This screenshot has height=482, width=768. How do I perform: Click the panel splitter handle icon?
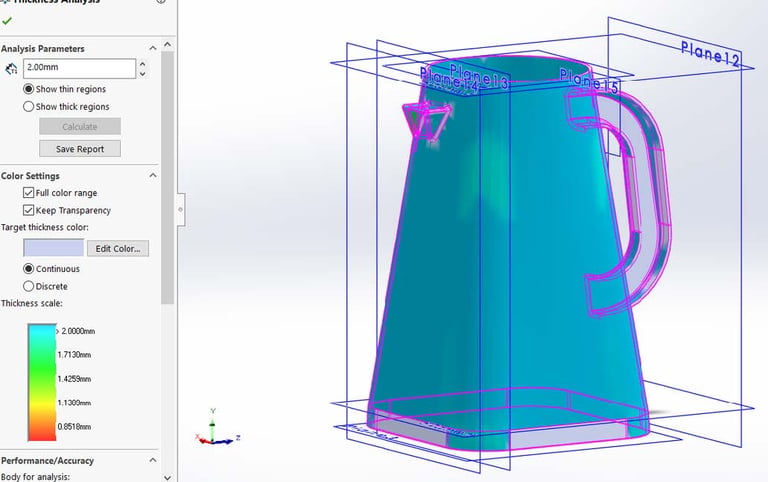181,210
